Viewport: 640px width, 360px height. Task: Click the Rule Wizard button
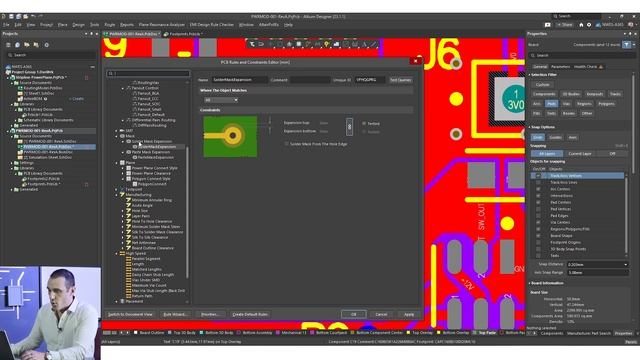(176, 314)
